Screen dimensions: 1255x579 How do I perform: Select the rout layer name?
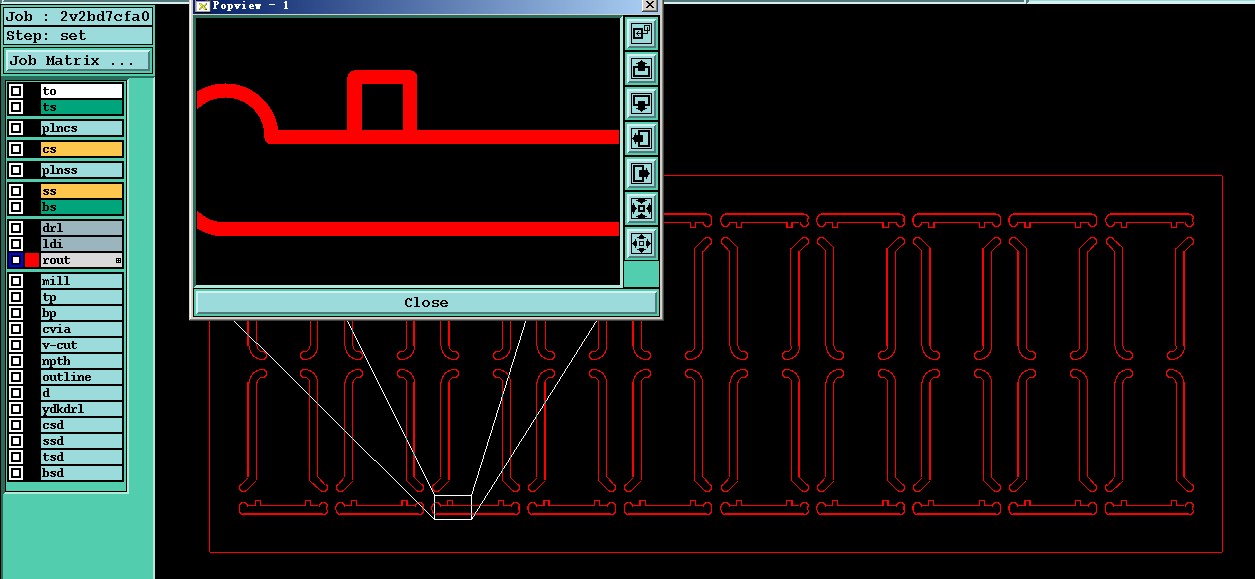(x=82, y=260)
